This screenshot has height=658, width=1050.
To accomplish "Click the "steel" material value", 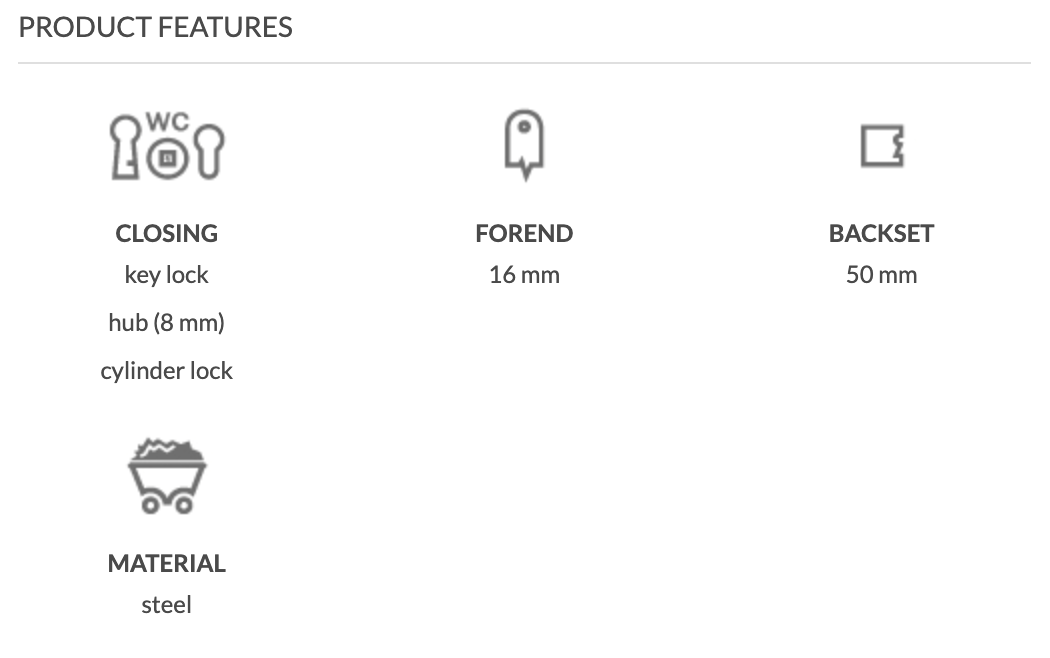I will (167, 605).
